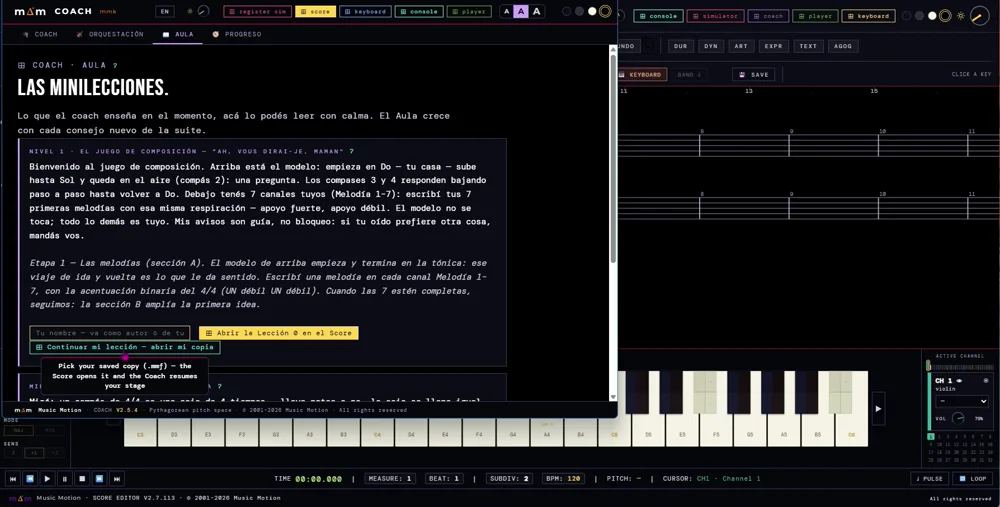Switch language with the EN button
The width and height of the screenshot is (1000, 507).
point(165,11)
